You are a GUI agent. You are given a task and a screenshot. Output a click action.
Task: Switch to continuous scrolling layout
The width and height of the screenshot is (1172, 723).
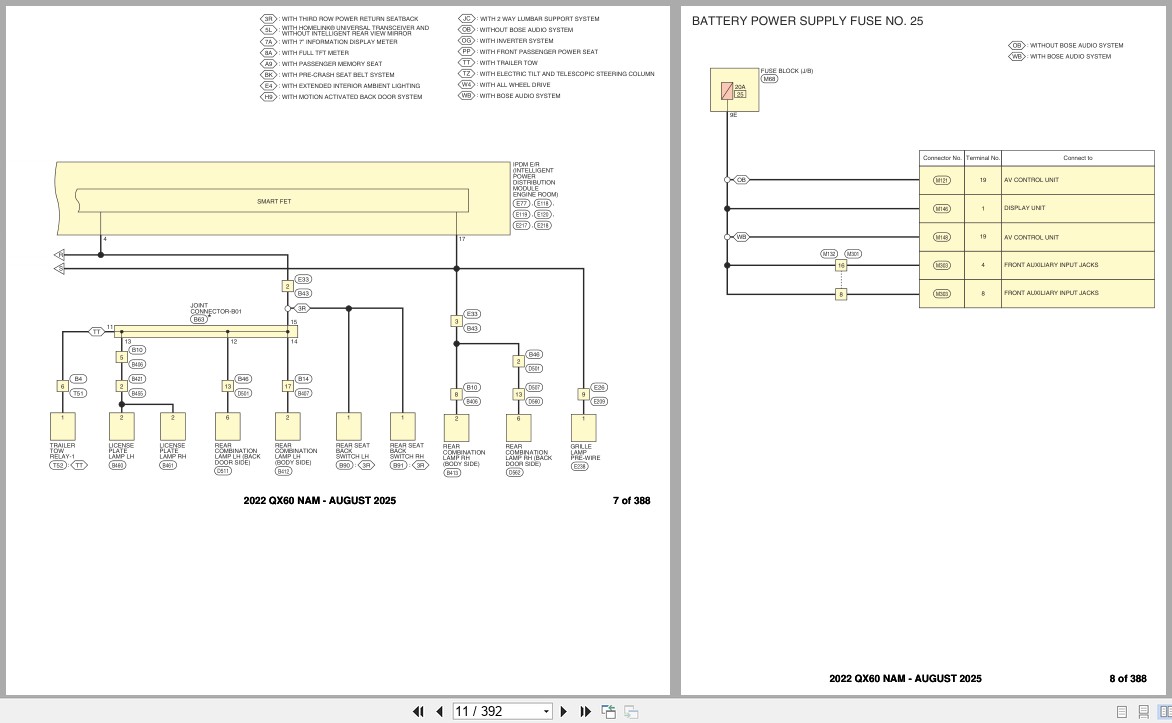pos(1144,712)
